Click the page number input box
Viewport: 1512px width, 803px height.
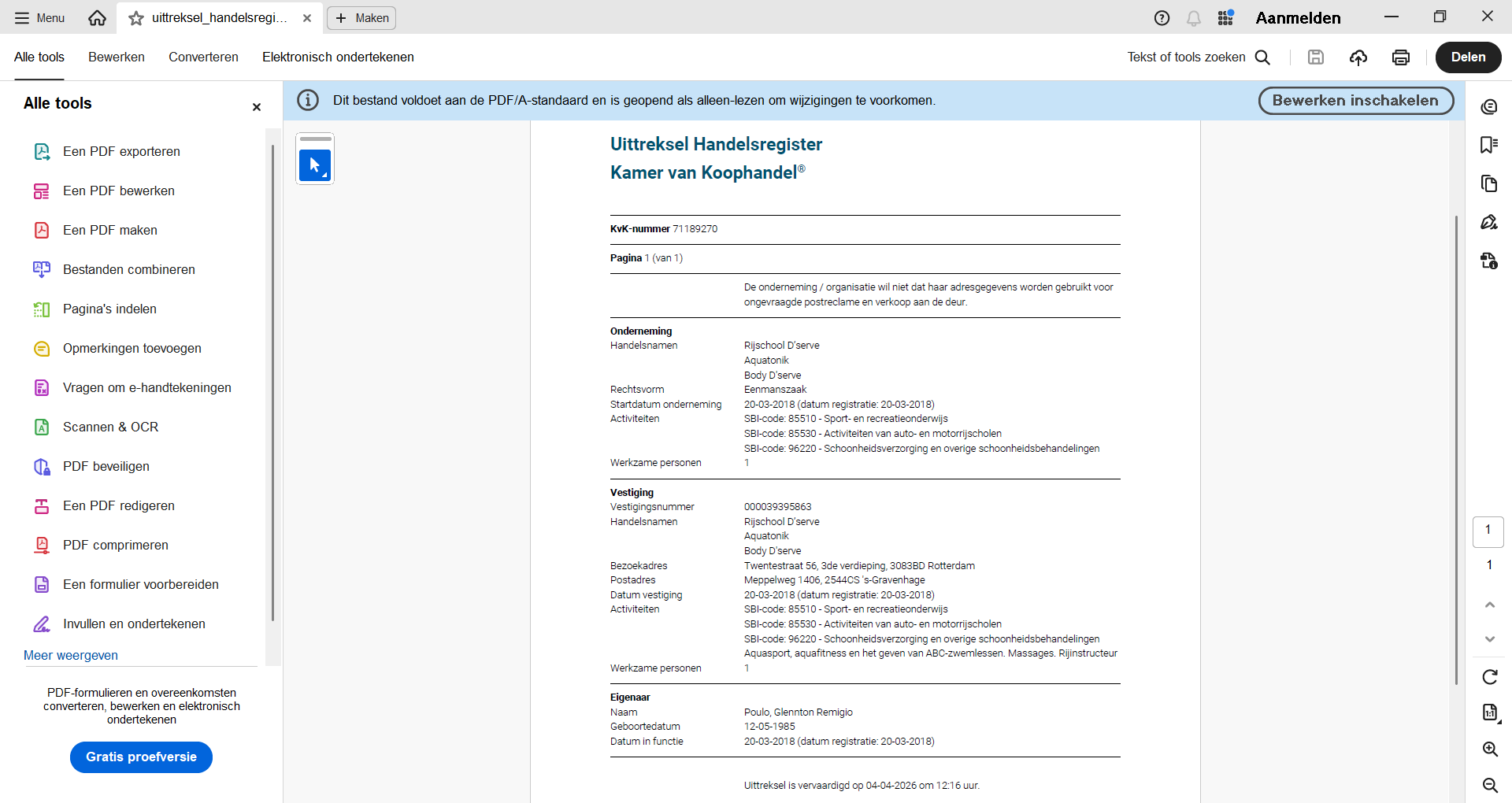(1488, 531)
